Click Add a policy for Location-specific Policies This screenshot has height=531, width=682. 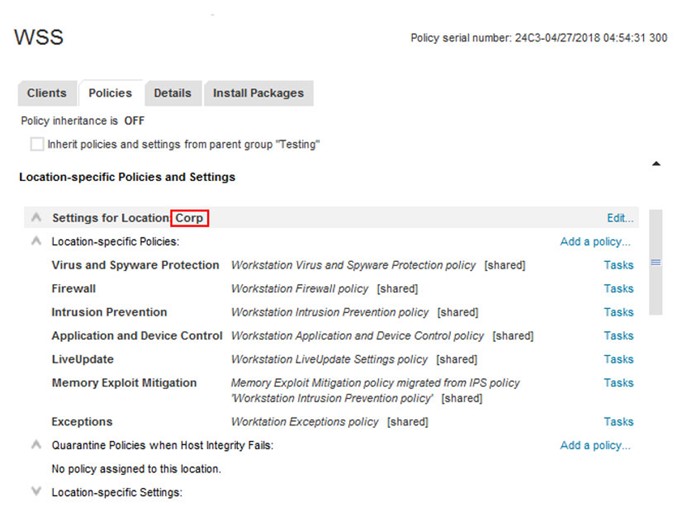point(595,241)
